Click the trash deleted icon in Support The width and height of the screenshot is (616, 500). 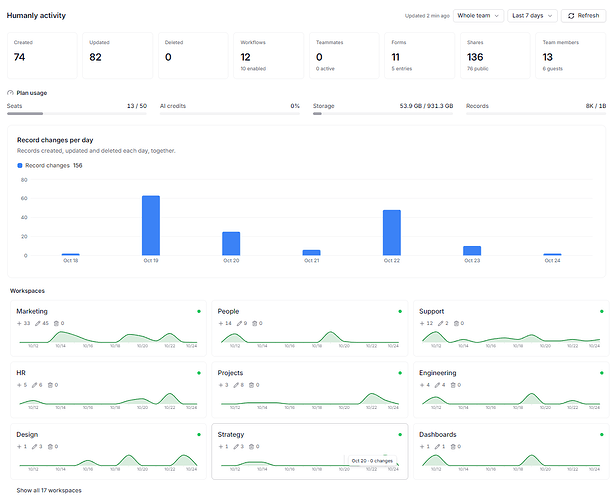[456, 323]
